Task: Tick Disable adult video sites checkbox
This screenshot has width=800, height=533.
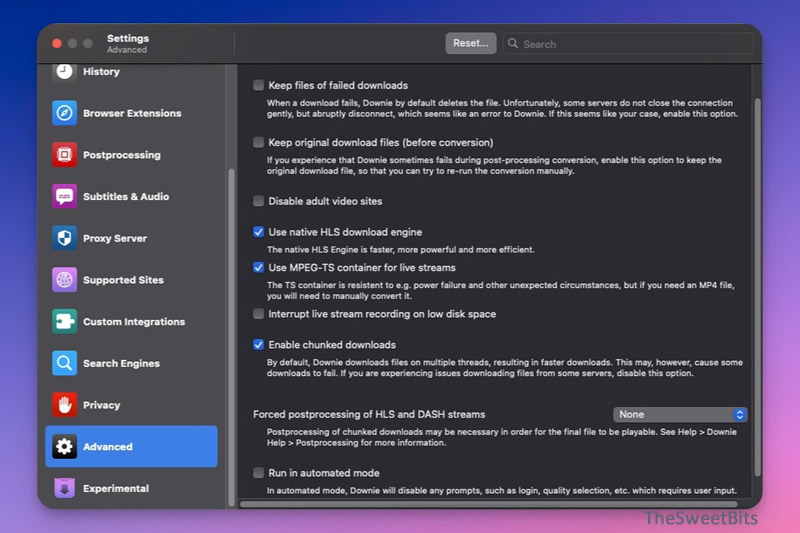Action: 259,201
